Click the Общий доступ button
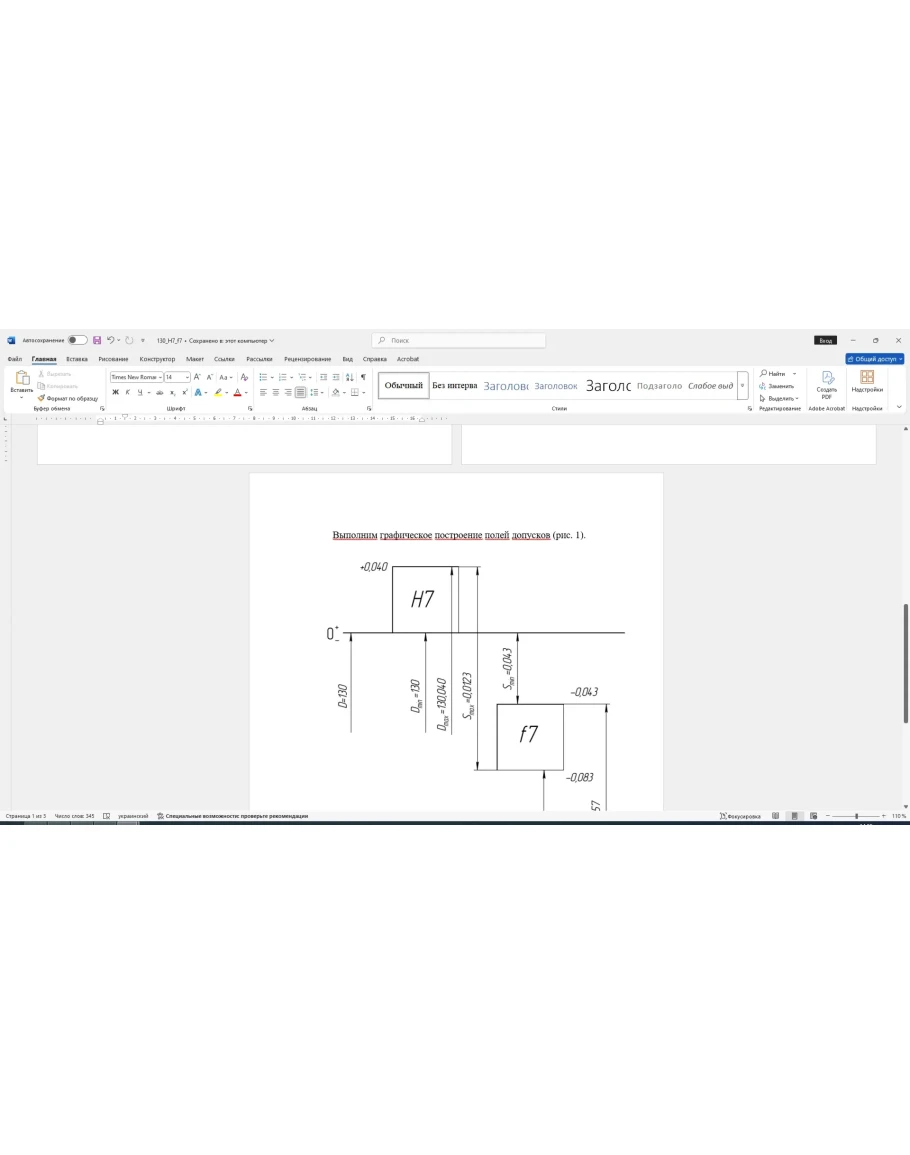The width and height of the screenshot is (910, 1155). (x=874, y=359)
